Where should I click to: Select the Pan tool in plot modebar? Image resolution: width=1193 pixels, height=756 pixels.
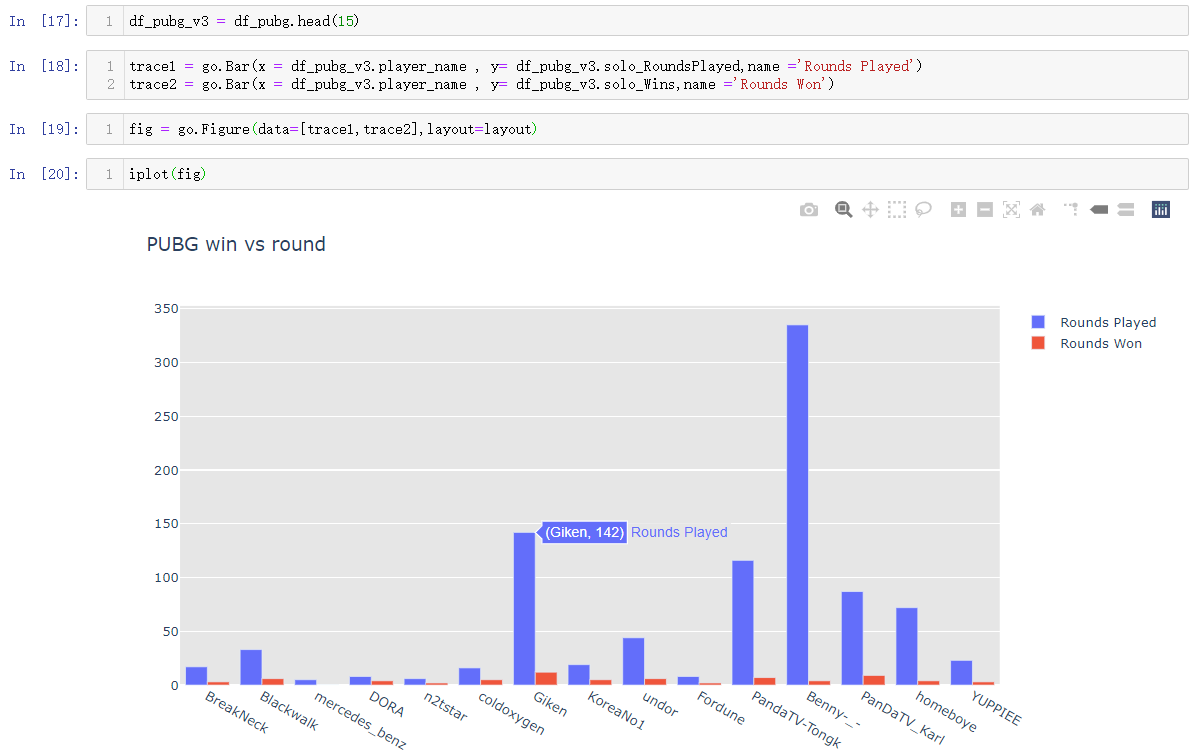[x=870, y=210]
